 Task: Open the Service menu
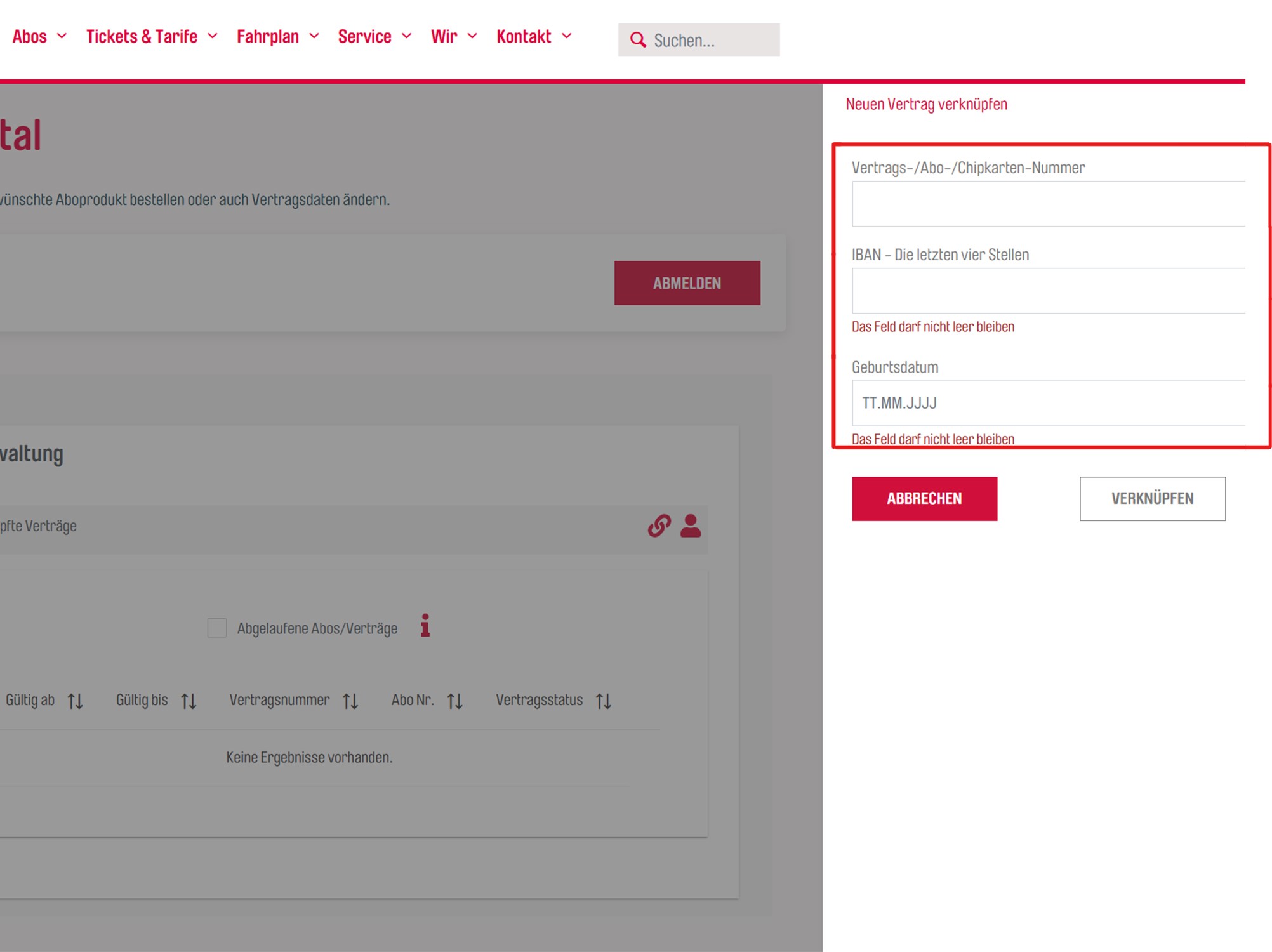click(364, 36)
